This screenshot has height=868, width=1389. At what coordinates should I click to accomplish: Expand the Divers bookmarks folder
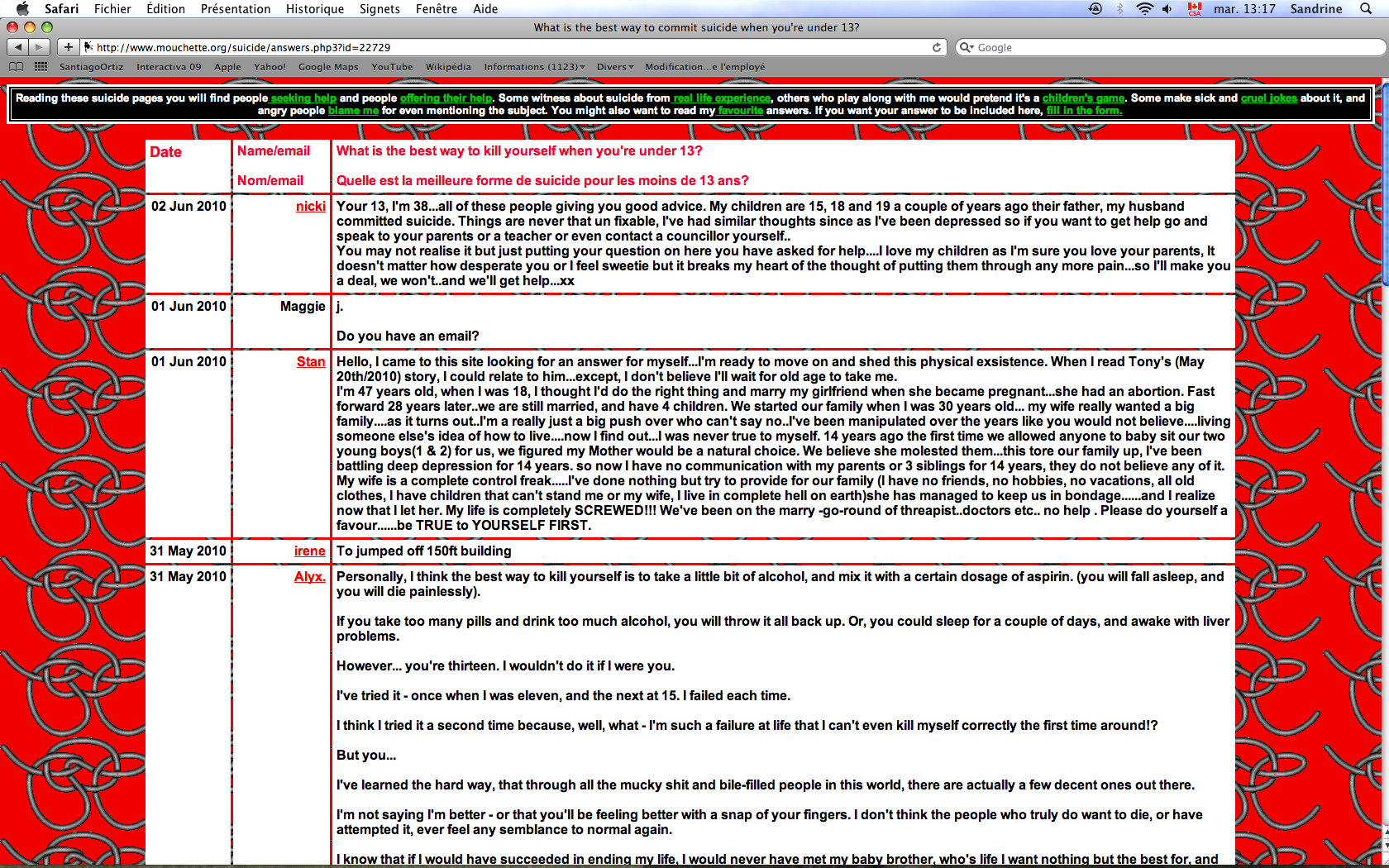[x=614, y=67]
